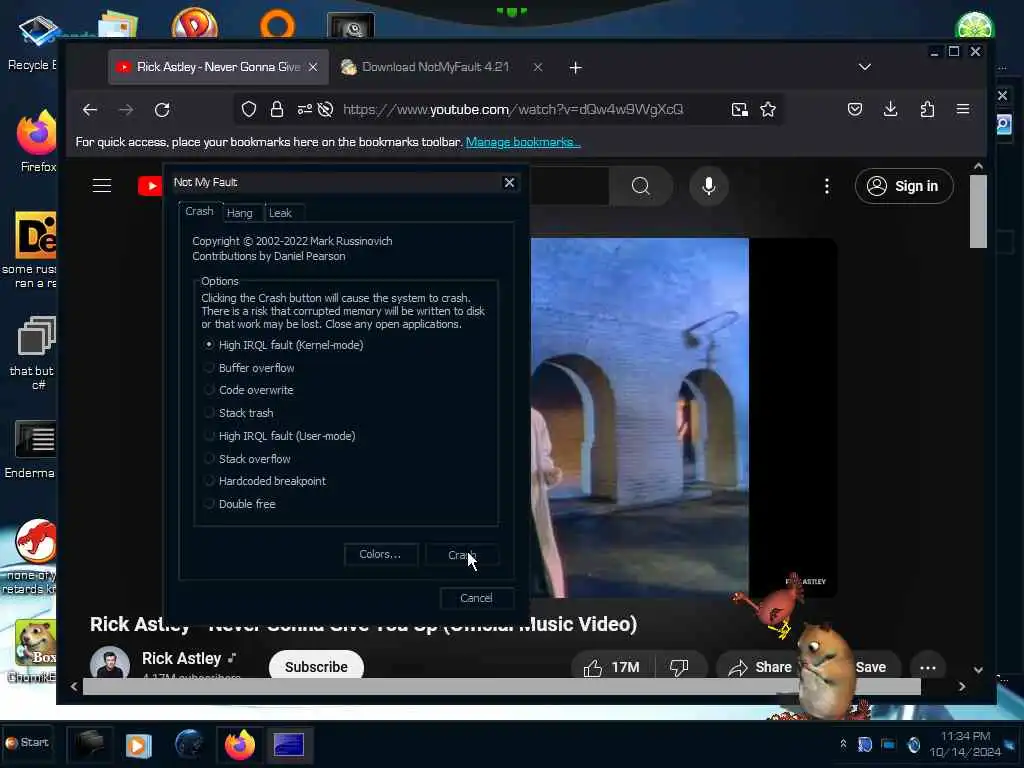Click the autoplay blocked icon in address bar
Image resolution: width=1024 pixels, height=768 pixels.
[325, 109]
